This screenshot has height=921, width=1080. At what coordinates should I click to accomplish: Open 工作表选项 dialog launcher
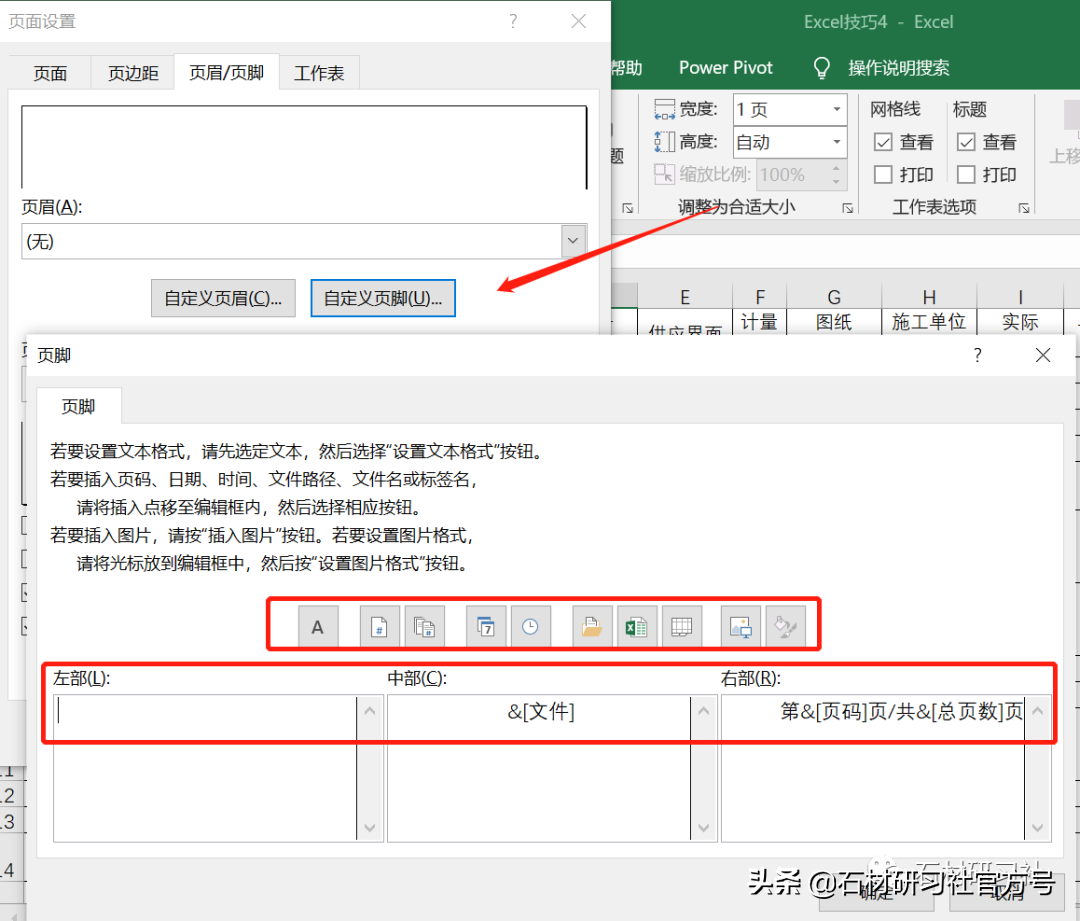(x=1024, y=208)
